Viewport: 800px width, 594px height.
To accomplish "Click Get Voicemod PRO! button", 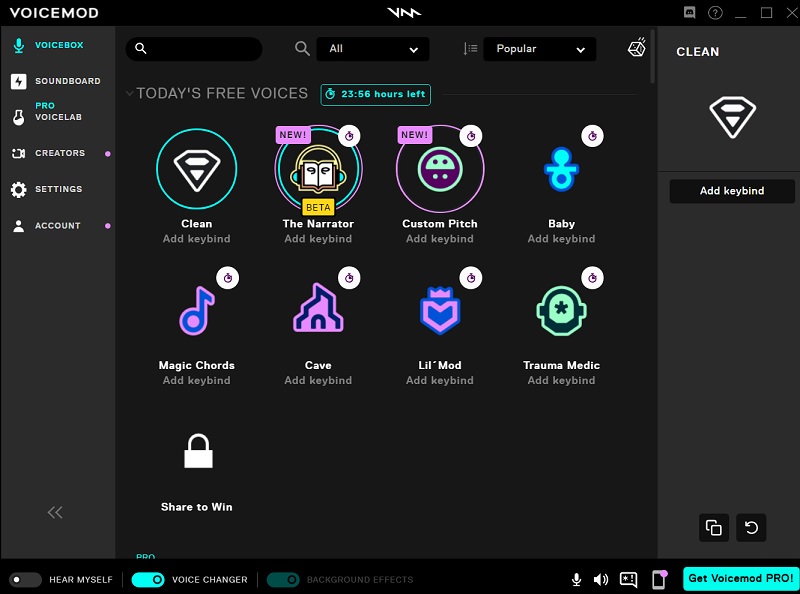I will click(x=741, y=579).
